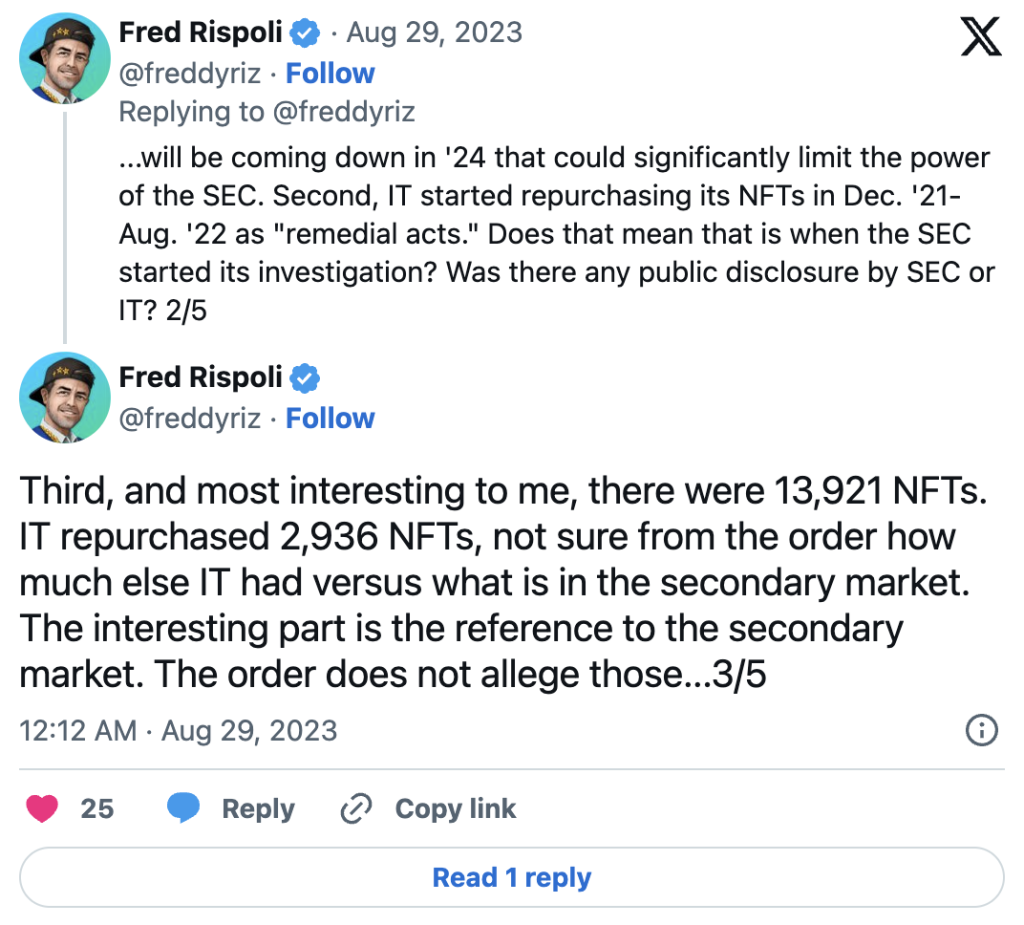The image size is (1024, 925).
Task: Click the top verified badge icon
Action: (305, 33)
